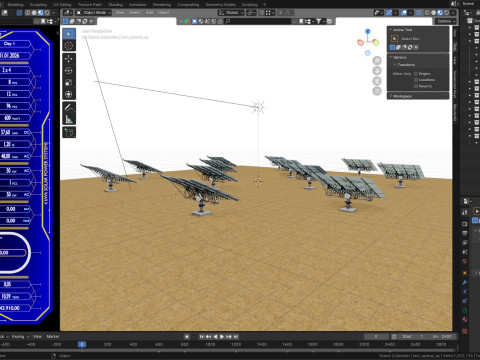Click the current frame marker on timeline
The width and height of the screenshot is (480, 360).
click(x=82, y=344)
